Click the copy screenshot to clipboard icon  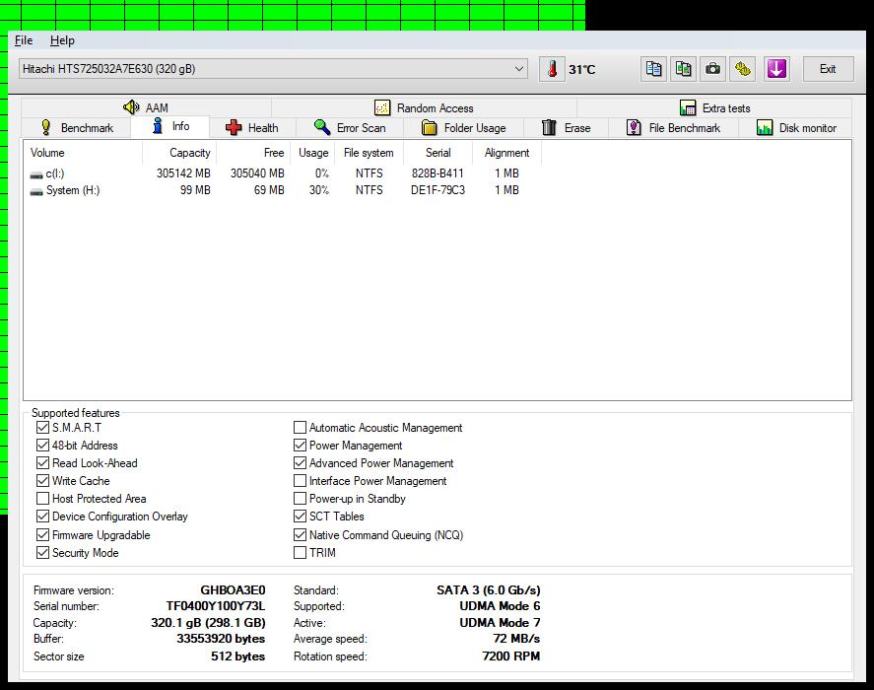(x=684, y=69)
